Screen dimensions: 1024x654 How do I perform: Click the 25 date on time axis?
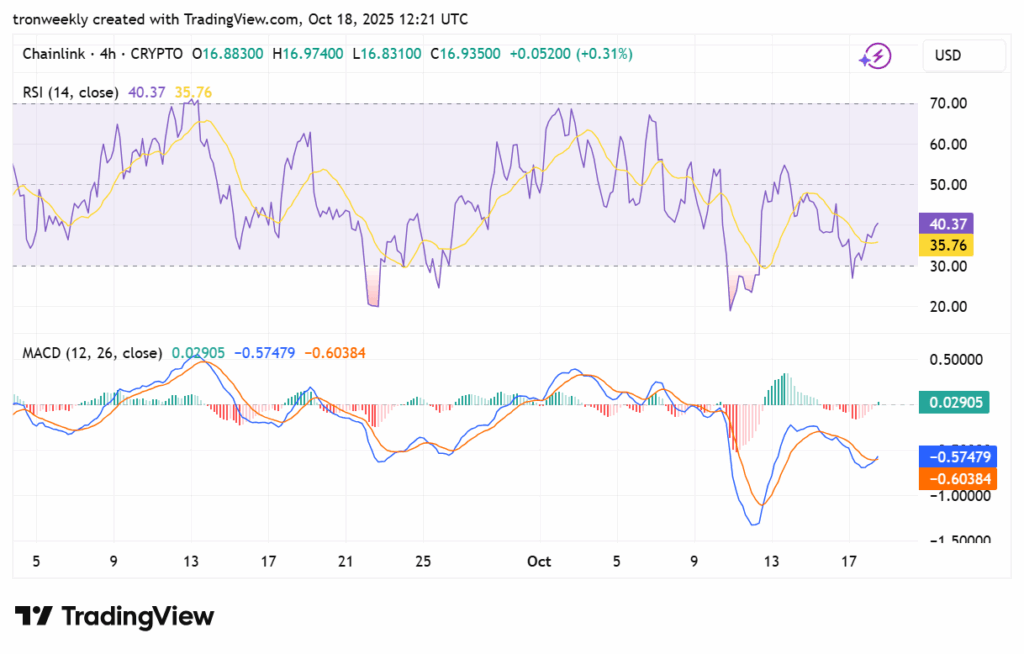coord(422,562)
